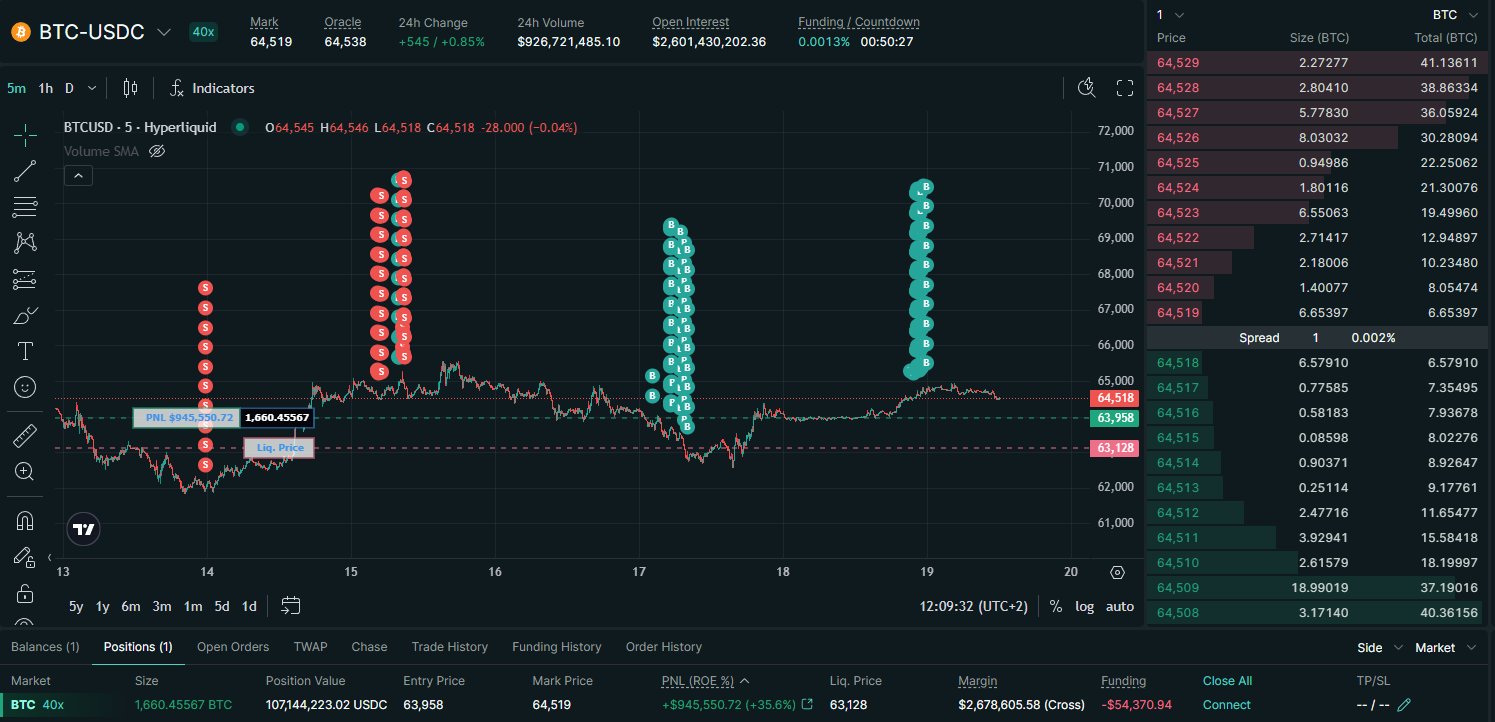
Task: Click the 64,519 ask price row
Action: [x=1317, y=313]
